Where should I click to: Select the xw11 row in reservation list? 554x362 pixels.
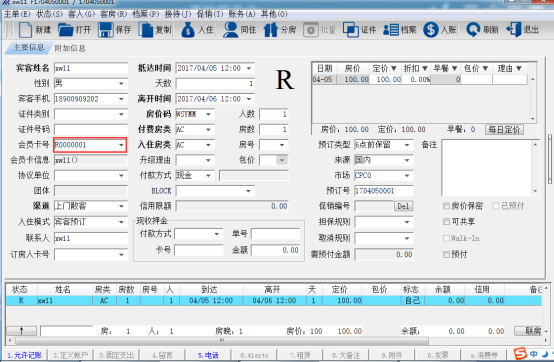(273, 301)
